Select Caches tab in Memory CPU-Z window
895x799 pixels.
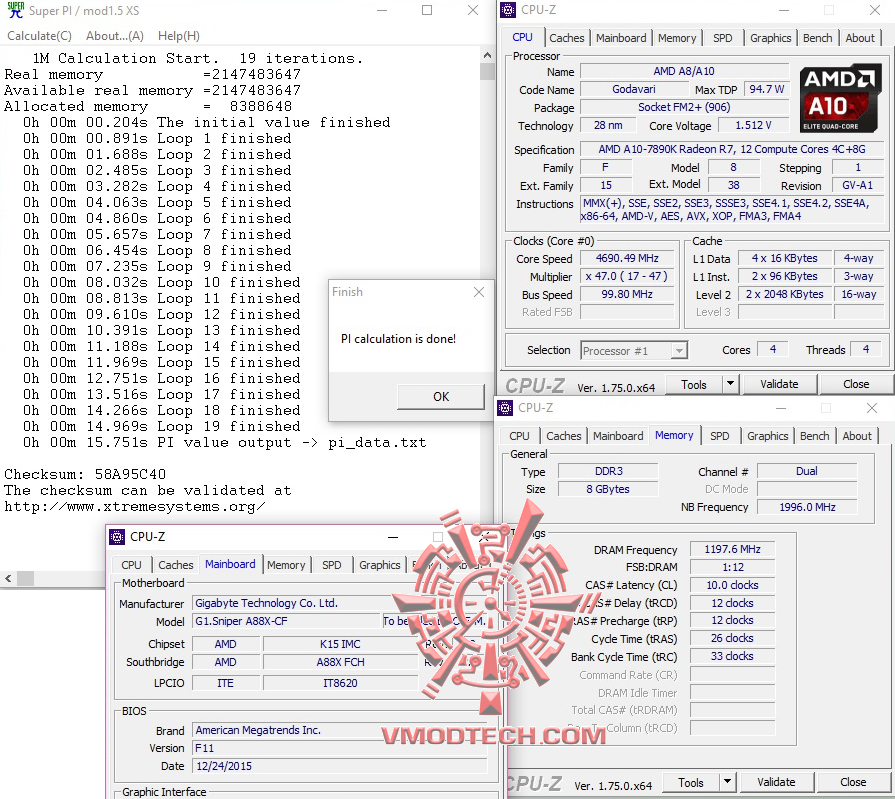click(563, 436)
